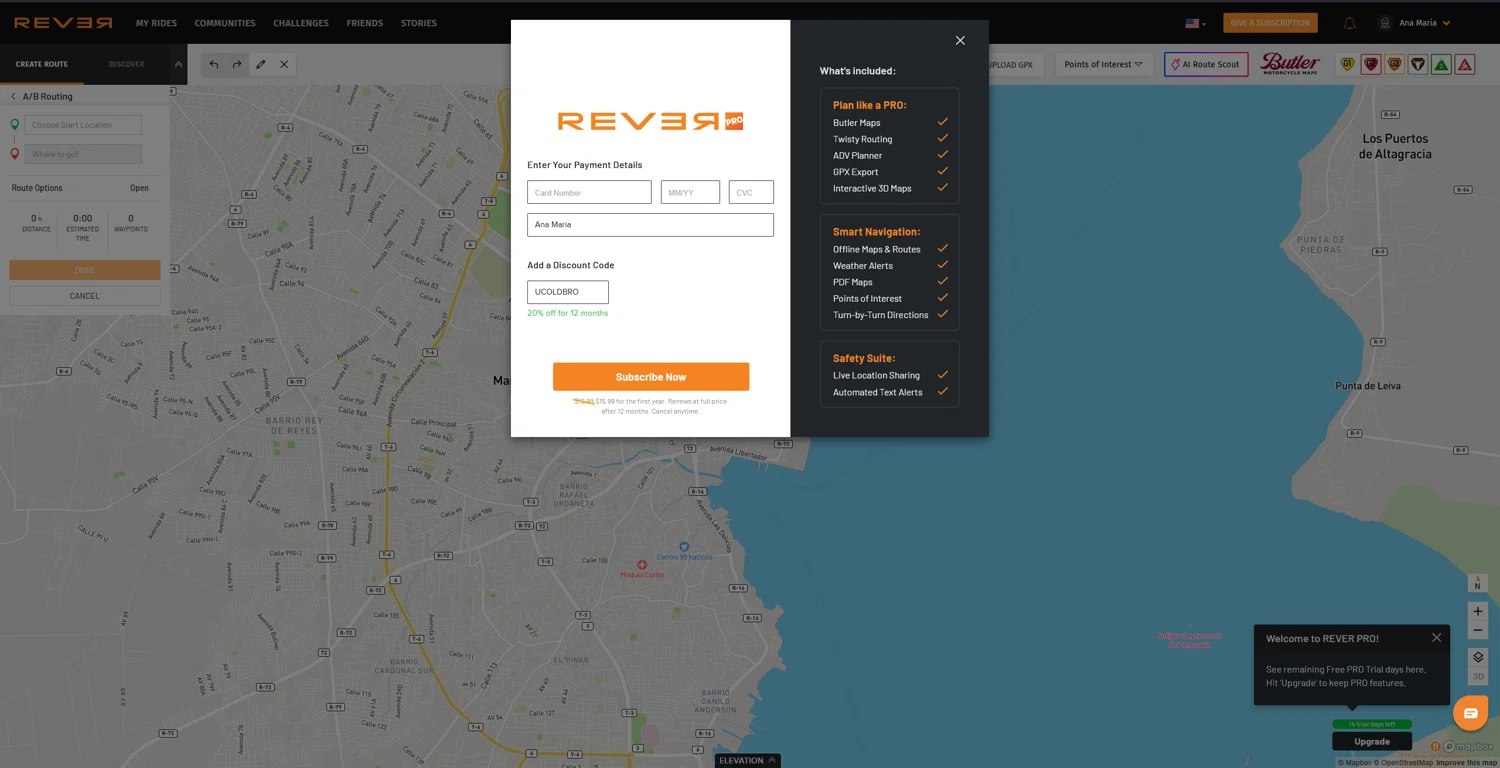Image resolution: width=1500 pixels, height=768 pixels.
Task: Toggle the Butler G2 red shield
Action: click(1371, 64)
